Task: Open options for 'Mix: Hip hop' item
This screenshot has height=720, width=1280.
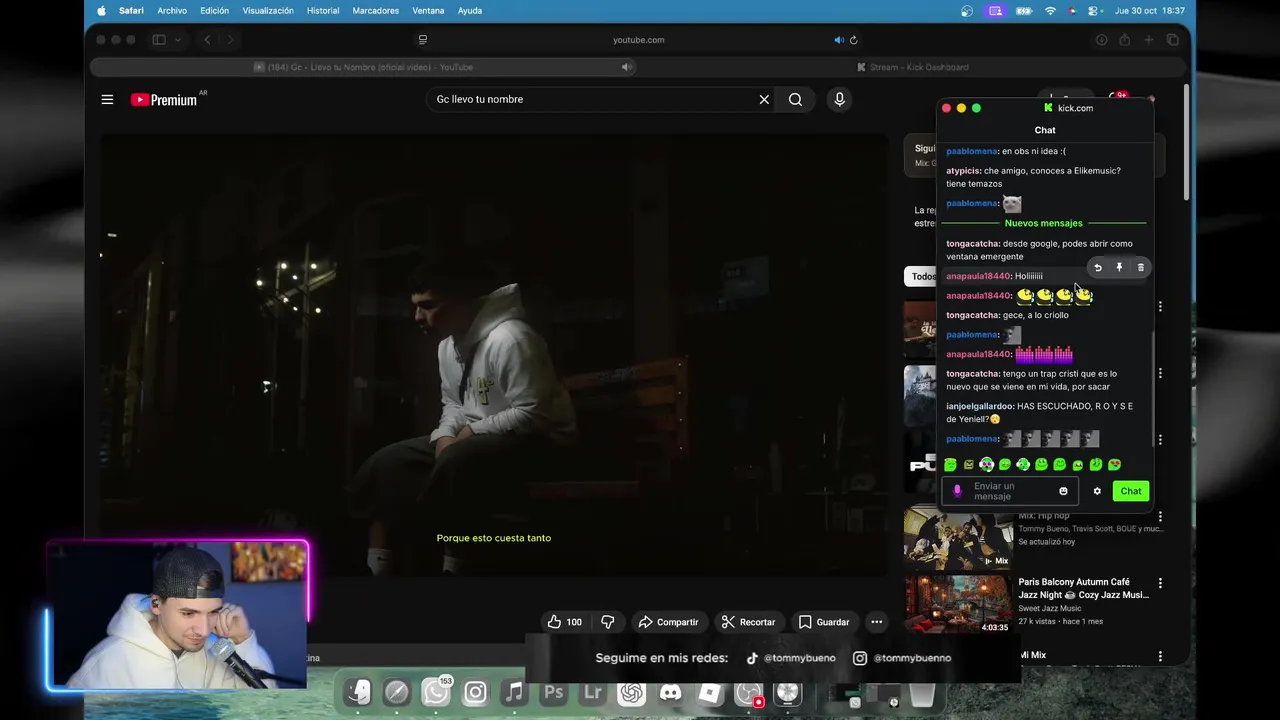Action: click(1160, 517)
